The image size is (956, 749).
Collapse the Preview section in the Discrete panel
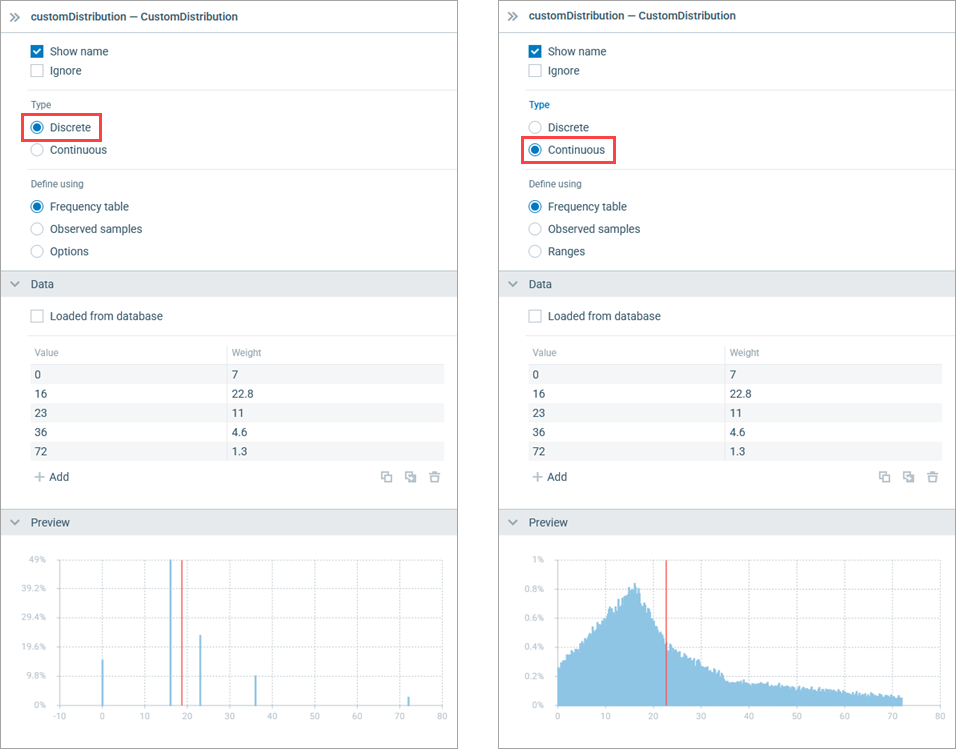pyautogui.click(x=15, y=523)
